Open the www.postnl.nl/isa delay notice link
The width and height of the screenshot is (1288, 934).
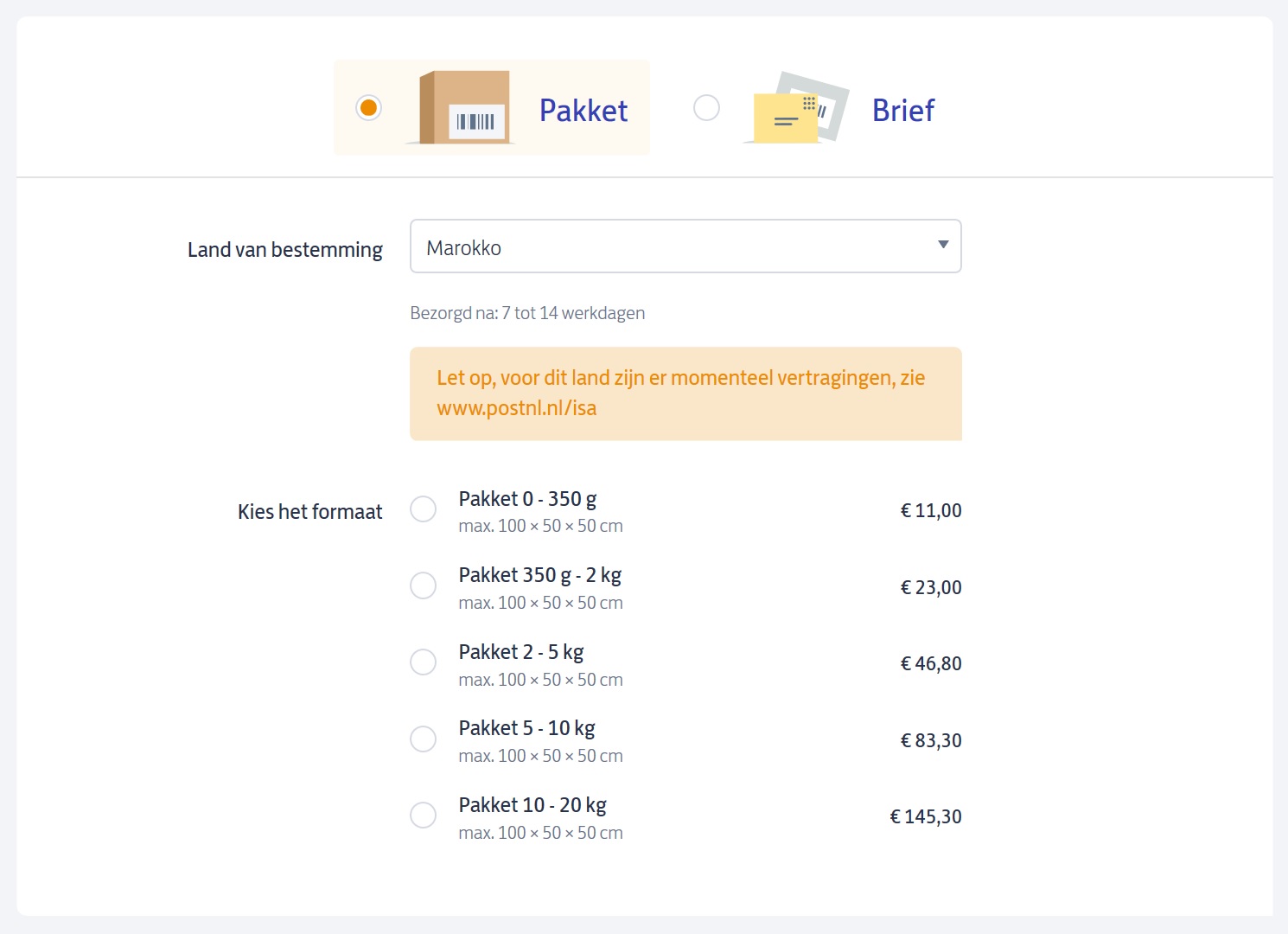click(x=516, y=408)
